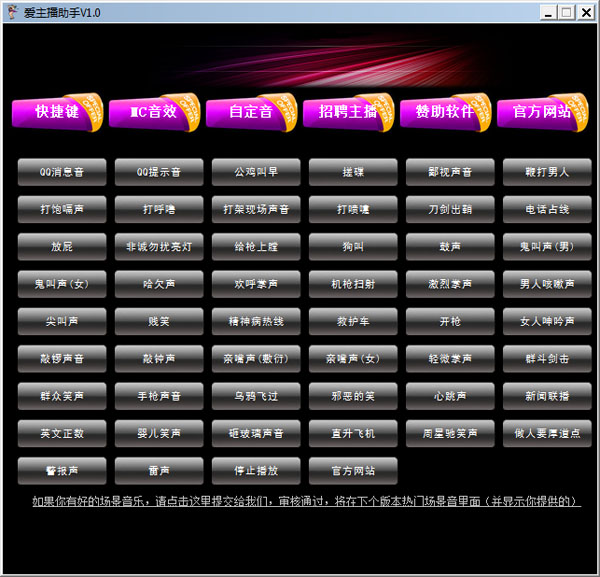The image size is (600, 577).
Task: Open the 自定音 tab
Action: point(251,112)
